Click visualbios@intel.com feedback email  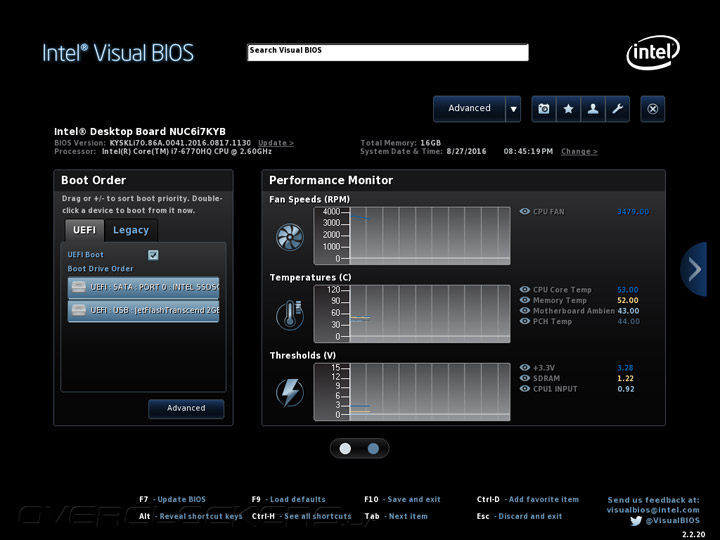pos(653,510)
